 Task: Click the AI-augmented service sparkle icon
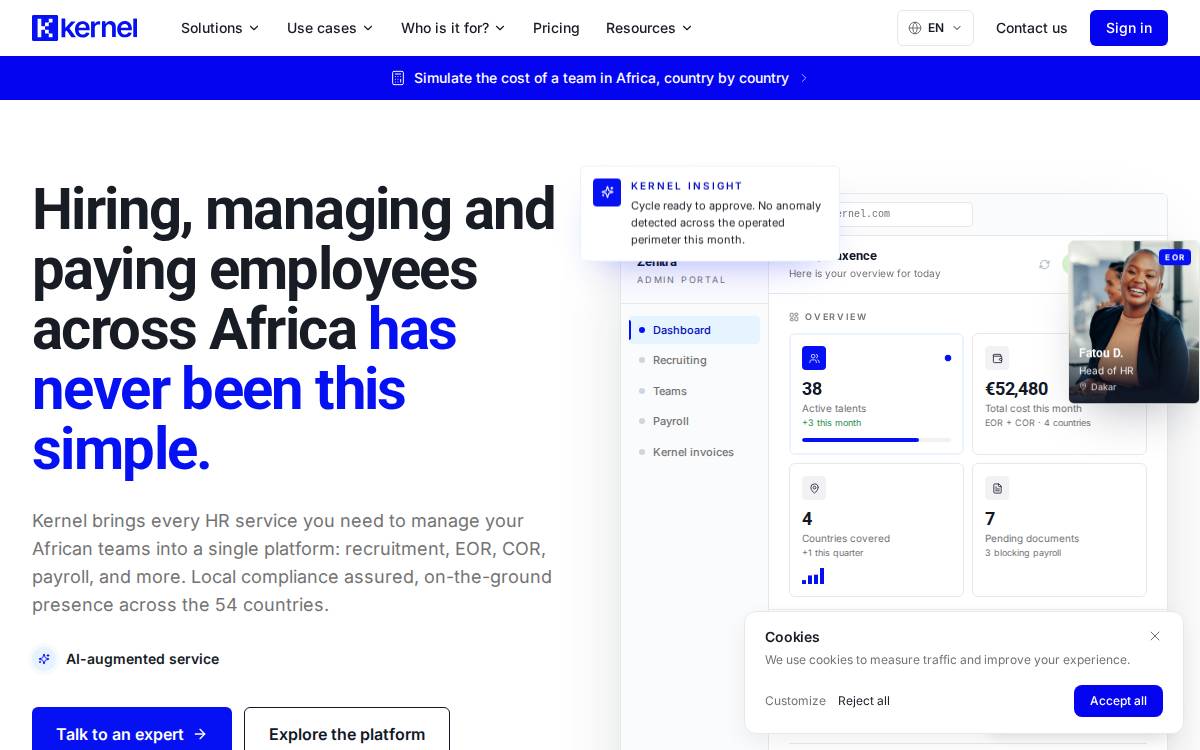[44, 659]
